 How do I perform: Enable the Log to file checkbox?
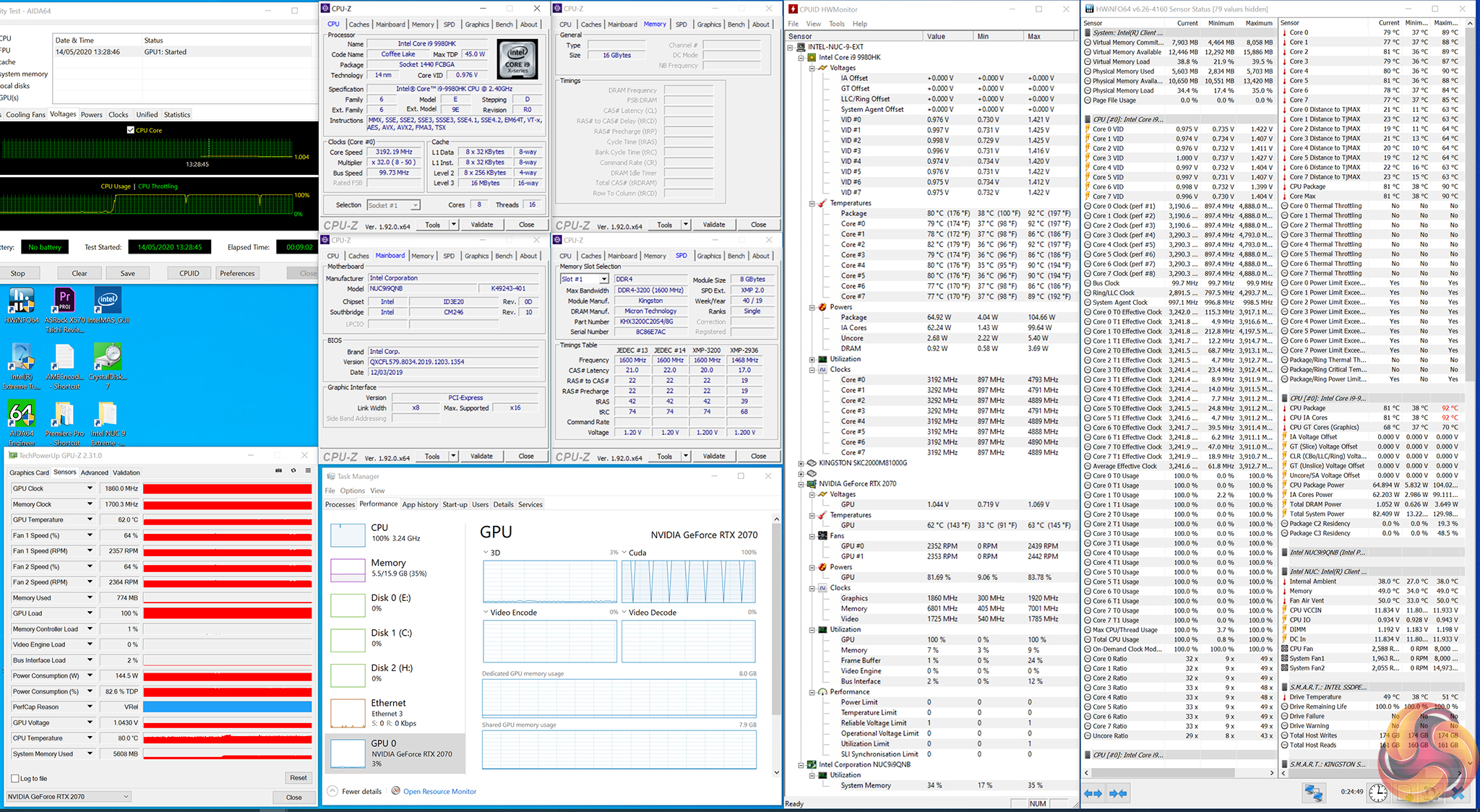(15, 778)
